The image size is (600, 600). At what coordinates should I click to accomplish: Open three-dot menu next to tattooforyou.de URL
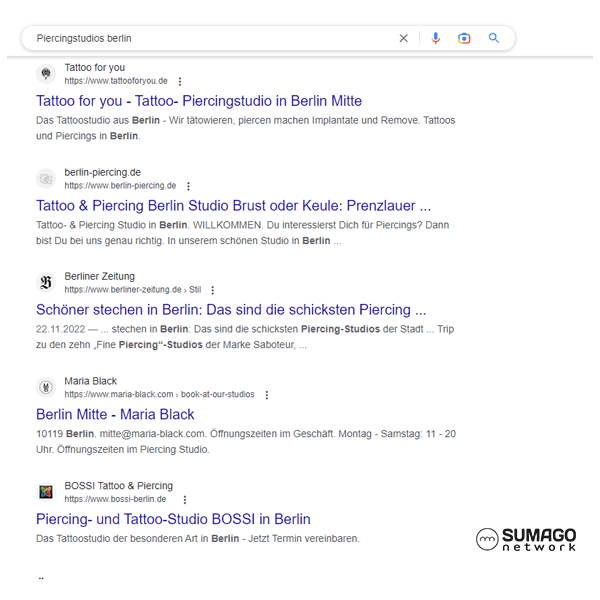[x=180, y=81]
